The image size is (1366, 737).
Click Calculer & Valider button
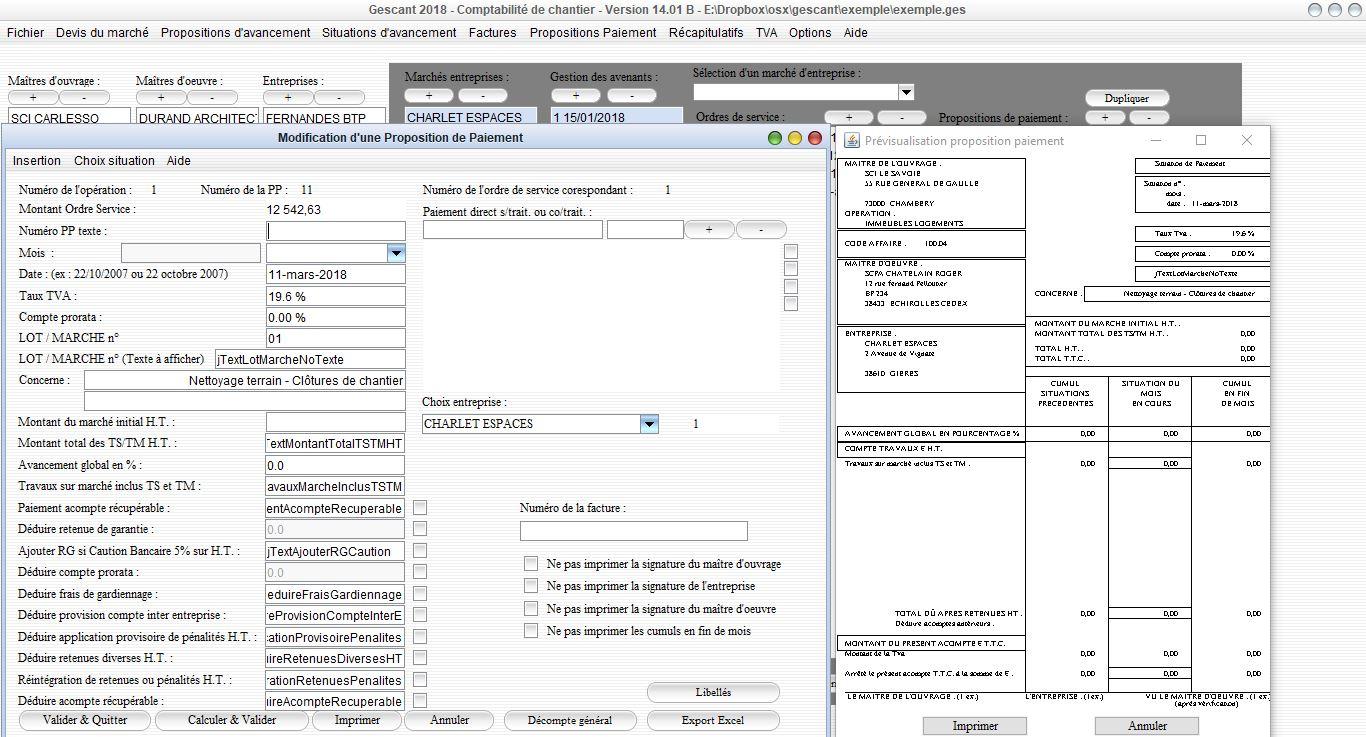(232, 720)
